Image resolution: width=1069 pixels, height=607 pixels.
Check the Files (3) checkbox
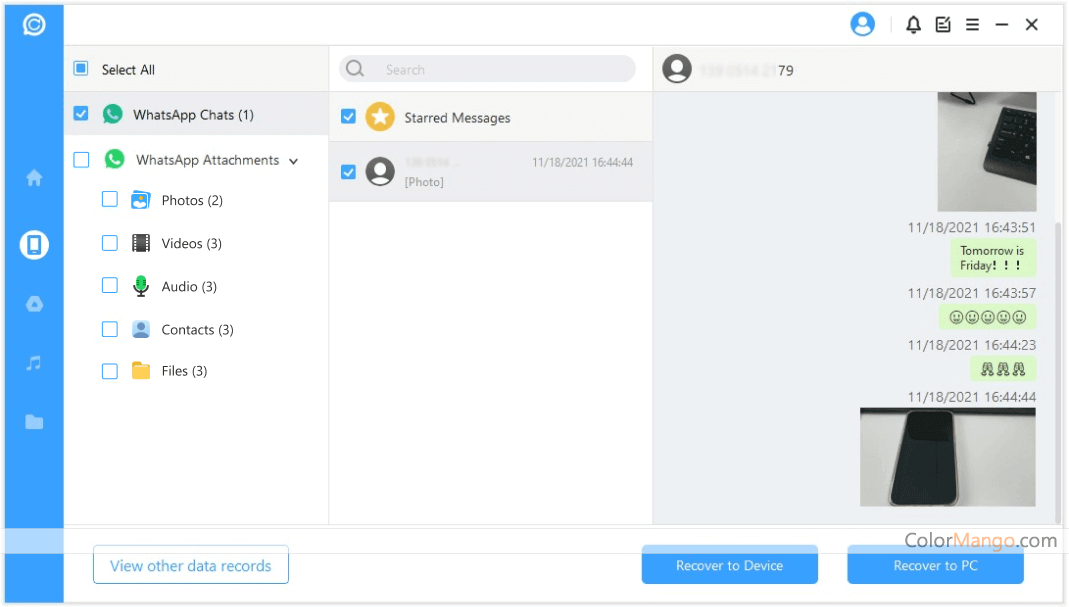(110, 371)
